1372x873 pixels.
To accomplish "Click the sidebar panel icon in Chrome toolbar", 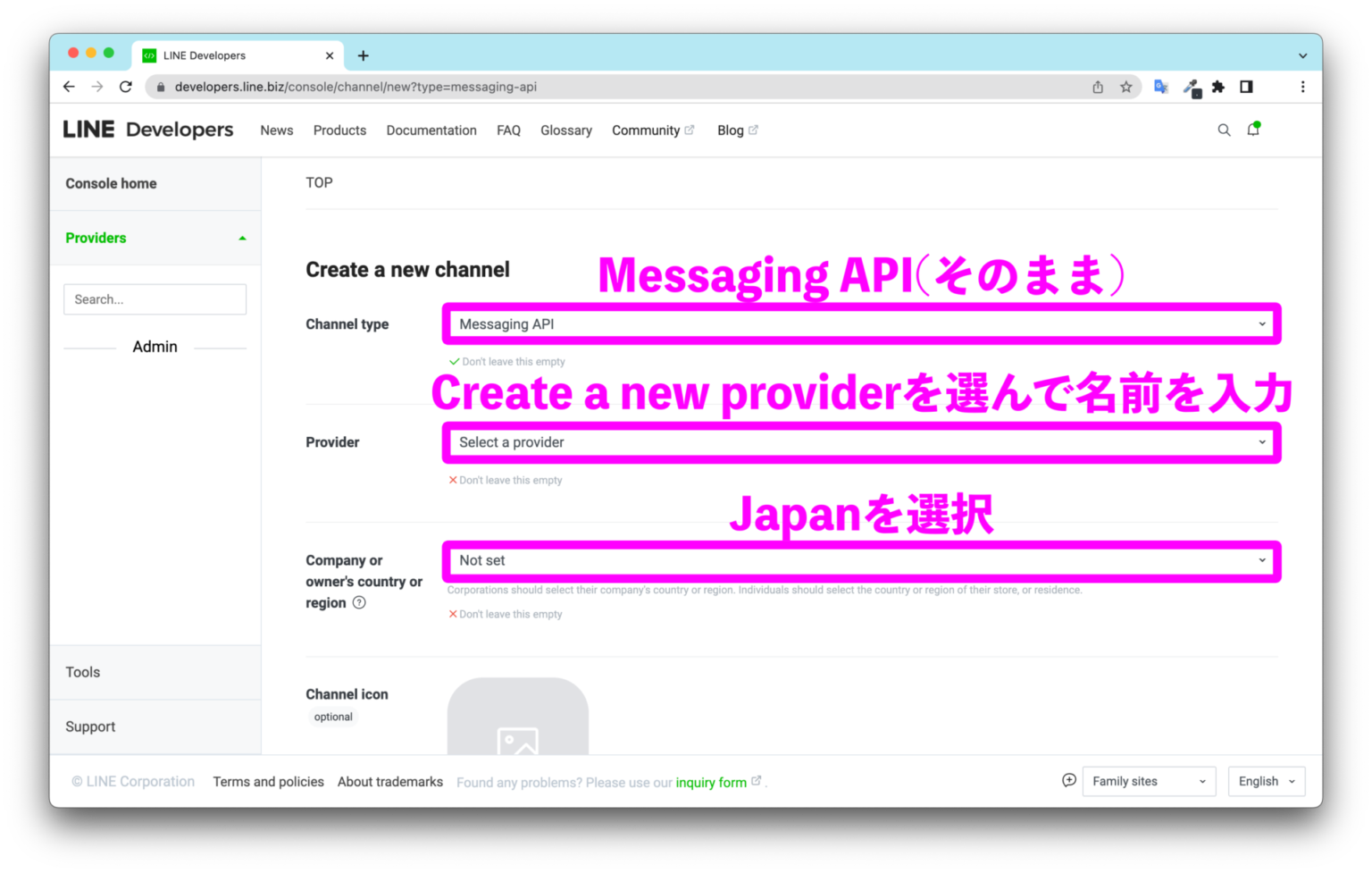I will (x=1246, y=87).
